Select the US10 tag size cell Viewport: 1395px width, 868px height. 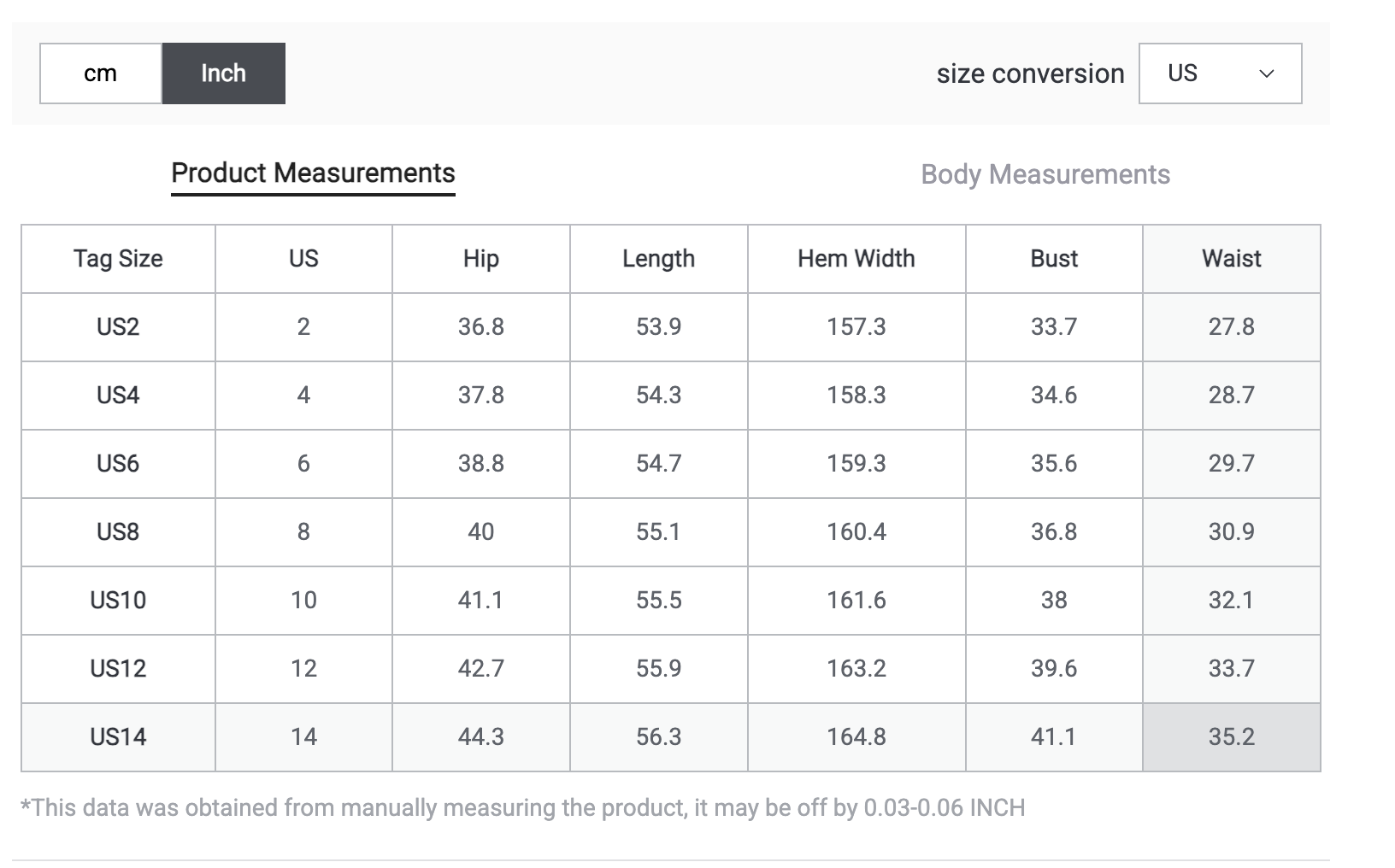pyautogui.click(x=118, y=601)
